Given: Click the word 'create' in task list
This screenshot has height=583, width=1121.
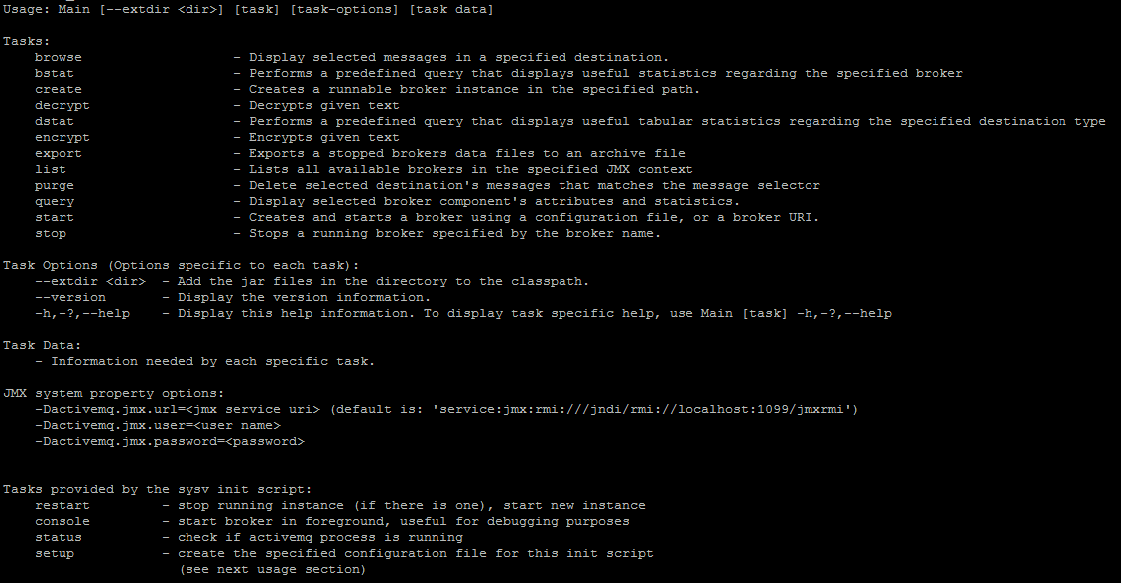Looking at the screenshot, I should [x=58, y=89].
